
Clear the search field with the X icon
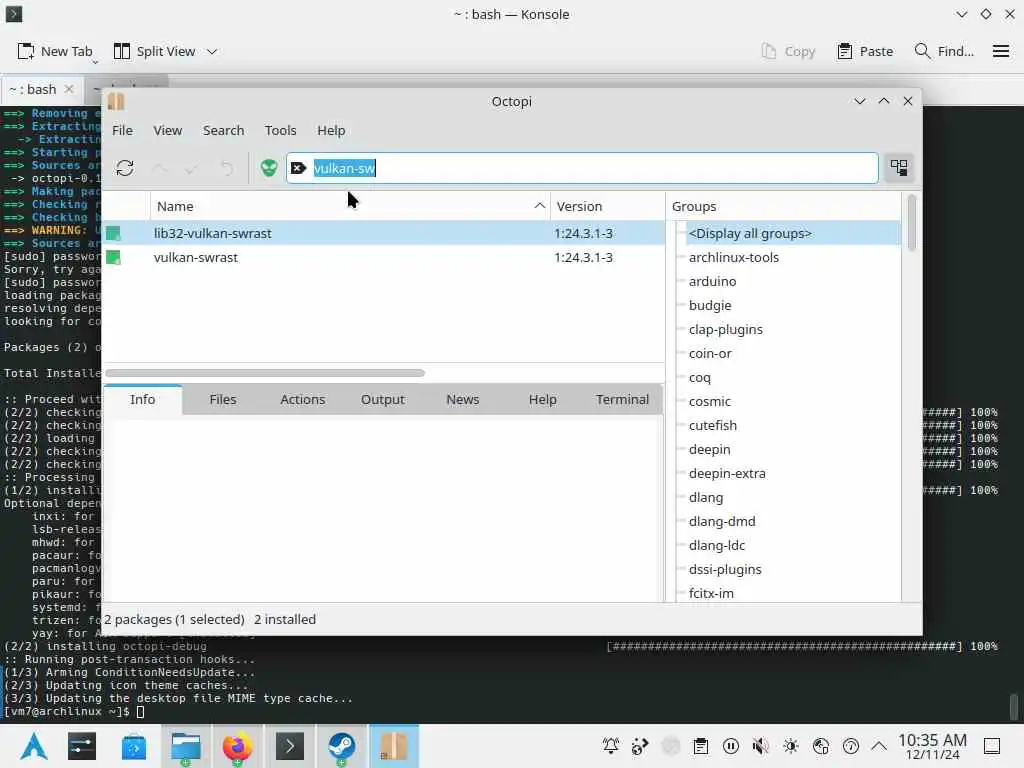298,168
